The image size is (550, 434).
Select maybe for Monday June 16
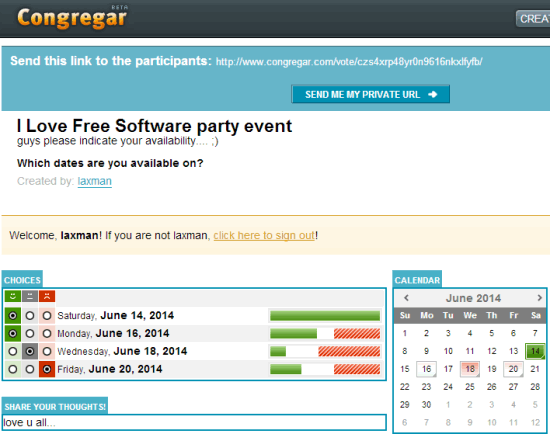click(x=30, y=333)
